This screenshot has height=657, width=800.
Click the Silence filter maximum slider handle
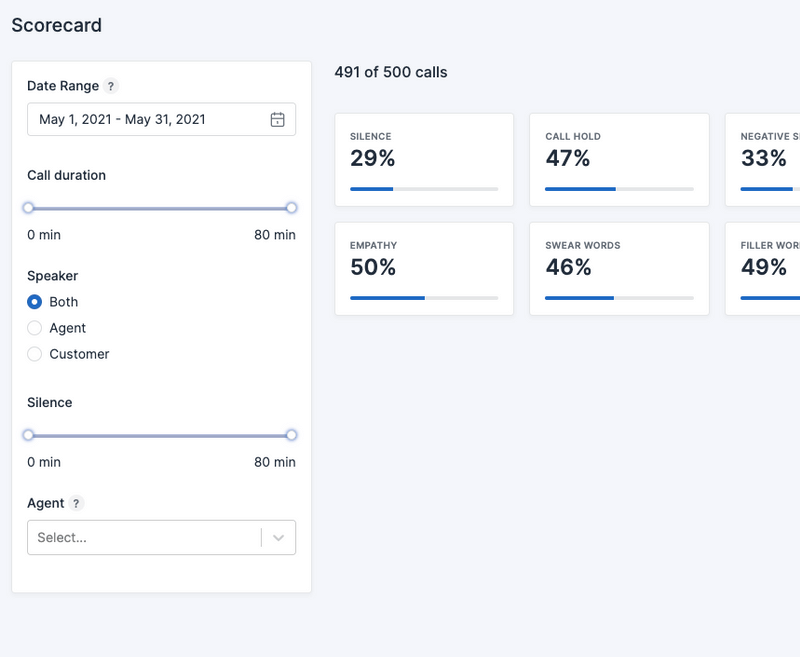(x=291, y=435)
